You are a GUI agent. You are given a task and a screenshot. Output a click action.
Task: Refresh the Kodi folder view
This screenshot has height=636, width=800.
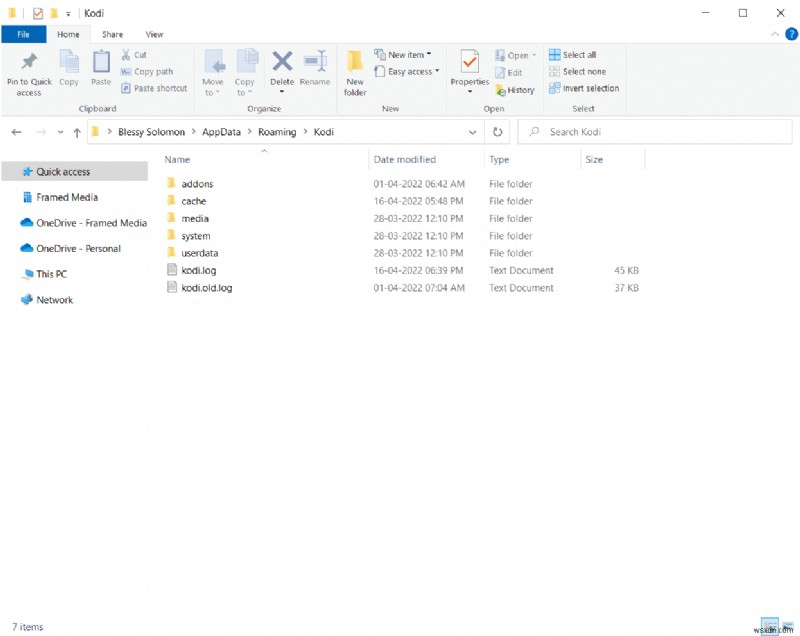(497, 132)
